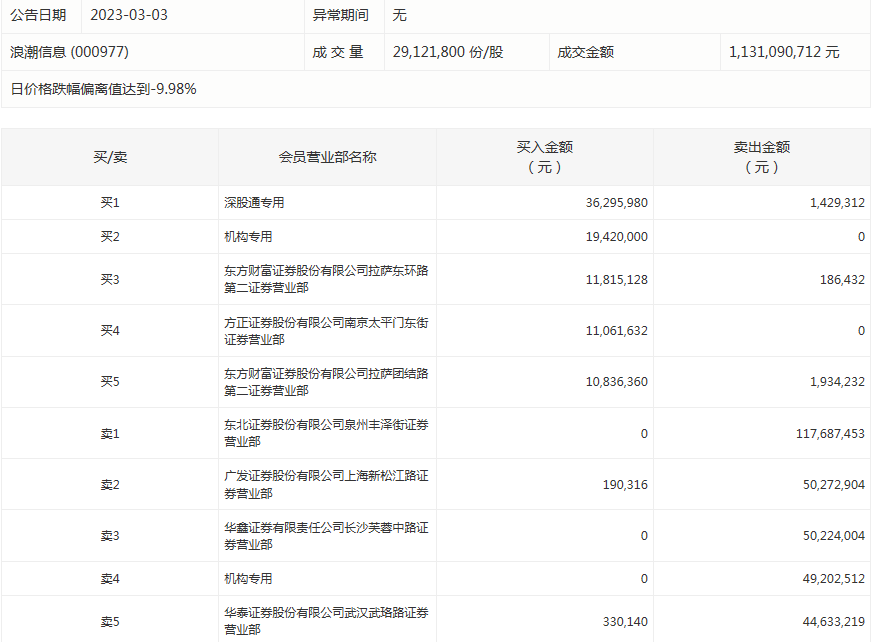The height and width of the screenshot is (642, 873).
Task: Click buy amount 19,420,000
Action: pos(616,237)
